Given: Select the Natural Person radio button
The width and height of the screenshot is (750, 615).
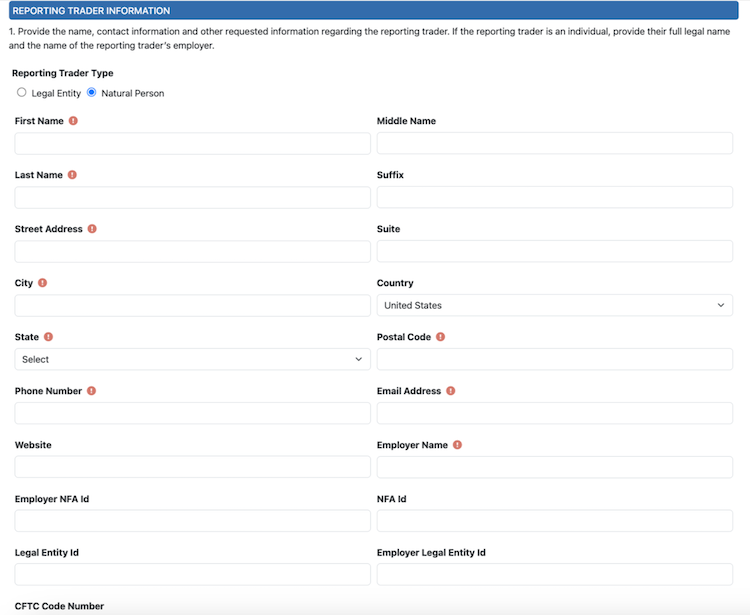Looking at the screenshot, I should click(91, 92).
